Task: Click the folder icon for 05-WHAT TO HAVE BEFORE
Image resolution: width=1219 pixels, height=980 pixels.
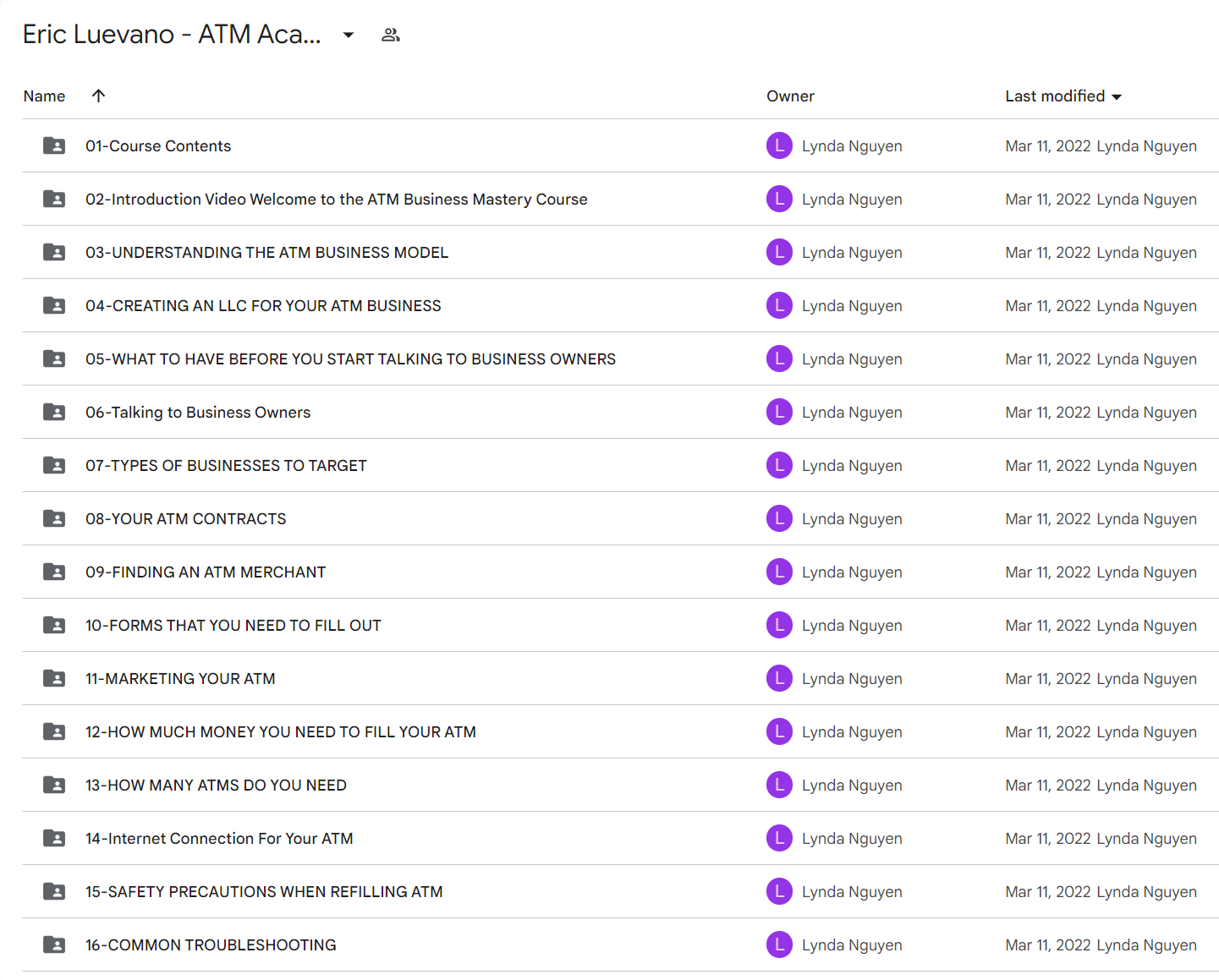Action: point(54,359)
